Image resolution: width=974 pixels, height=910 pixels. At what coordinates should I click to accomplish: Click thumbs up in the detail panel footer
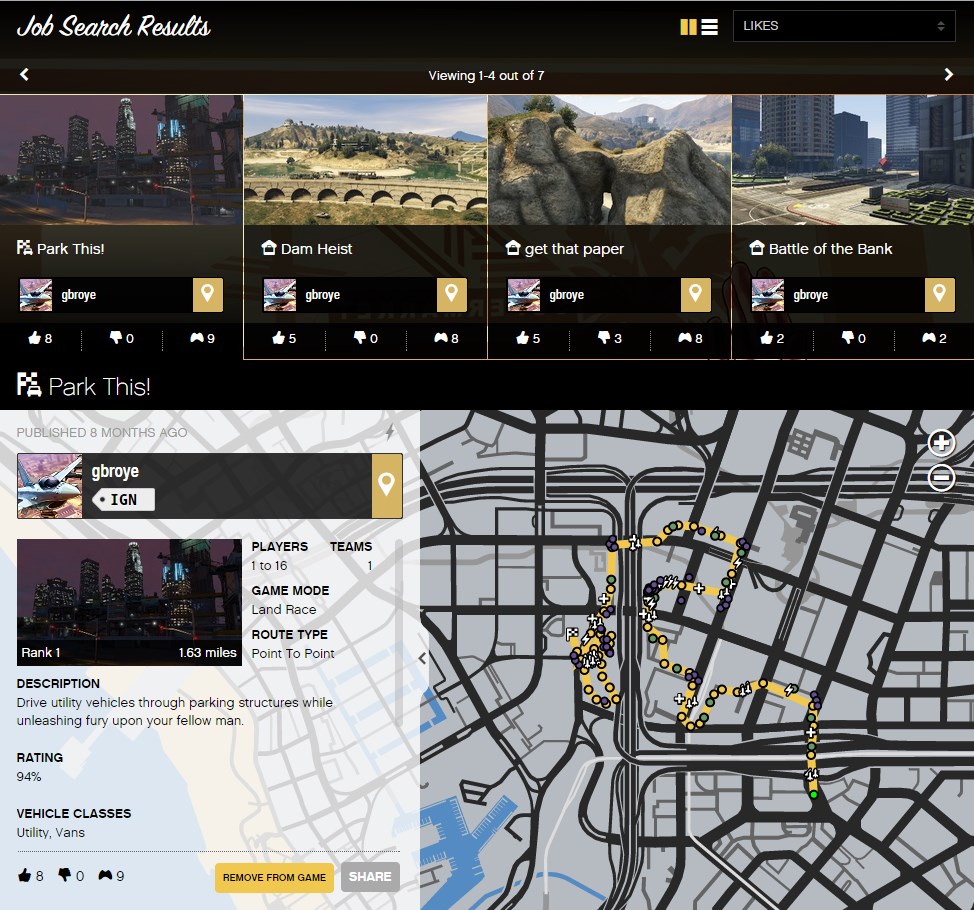tap(24, 876)
